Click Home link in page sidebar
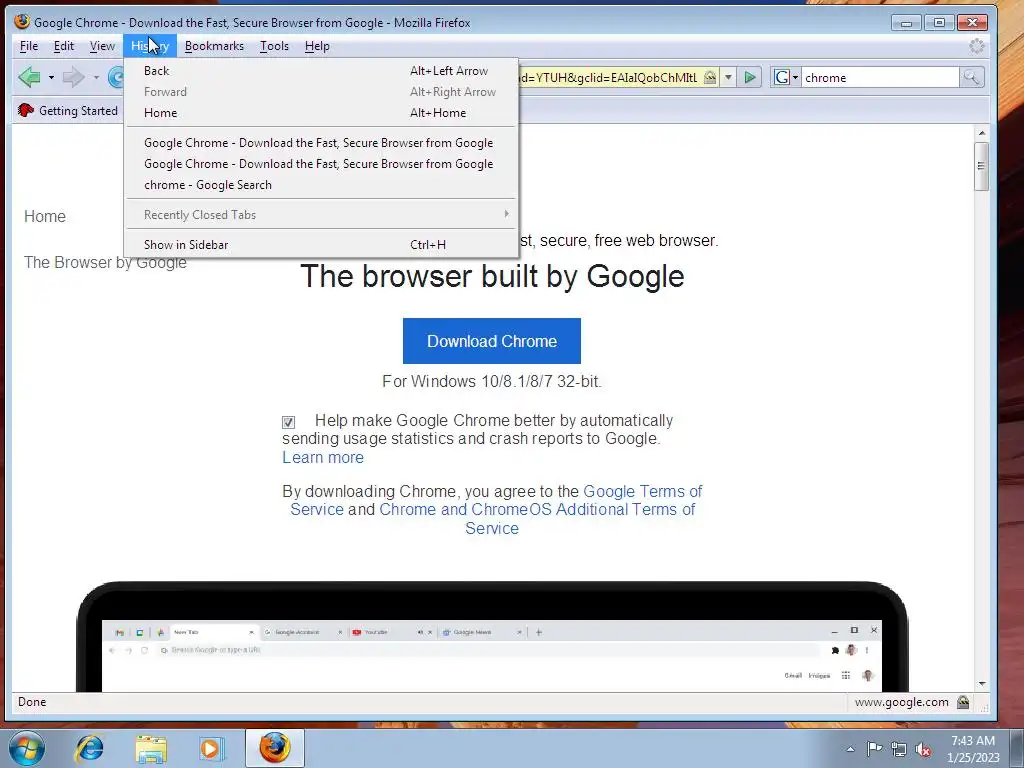This screenshot has height=768, width=1024. point(44,216)
